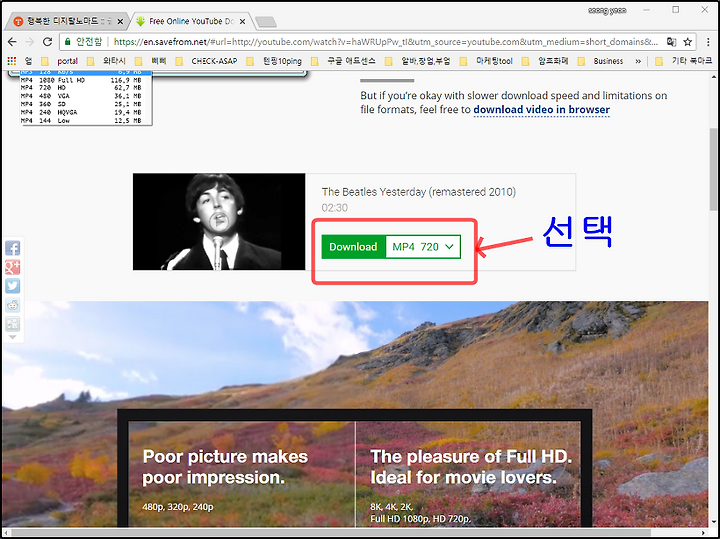Follow the download video in browser link
720x539 pixels.
[541, 110]
